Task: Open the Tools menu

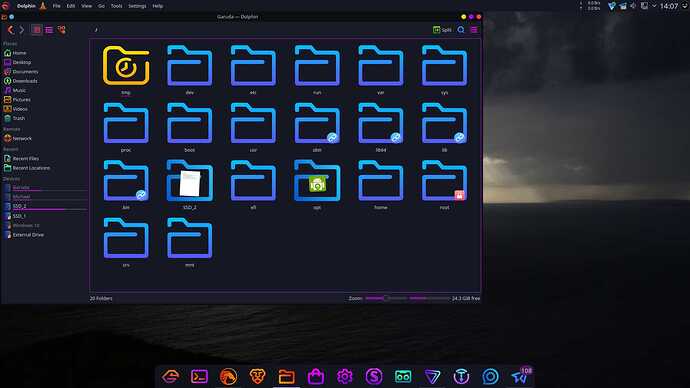Action: pyautogui.click(x=117, y=6)
